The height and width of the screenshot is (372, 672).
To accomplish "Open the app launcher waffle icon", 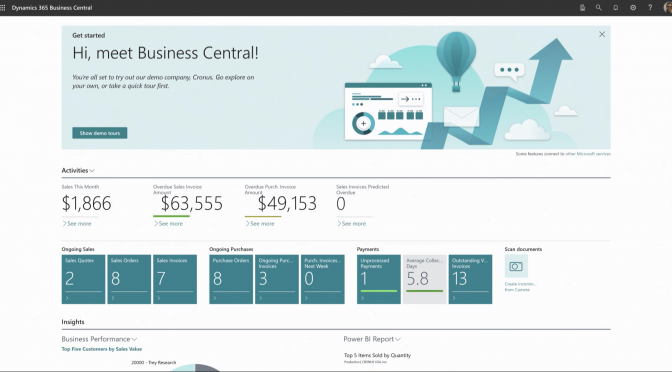I will coord(3,8).
